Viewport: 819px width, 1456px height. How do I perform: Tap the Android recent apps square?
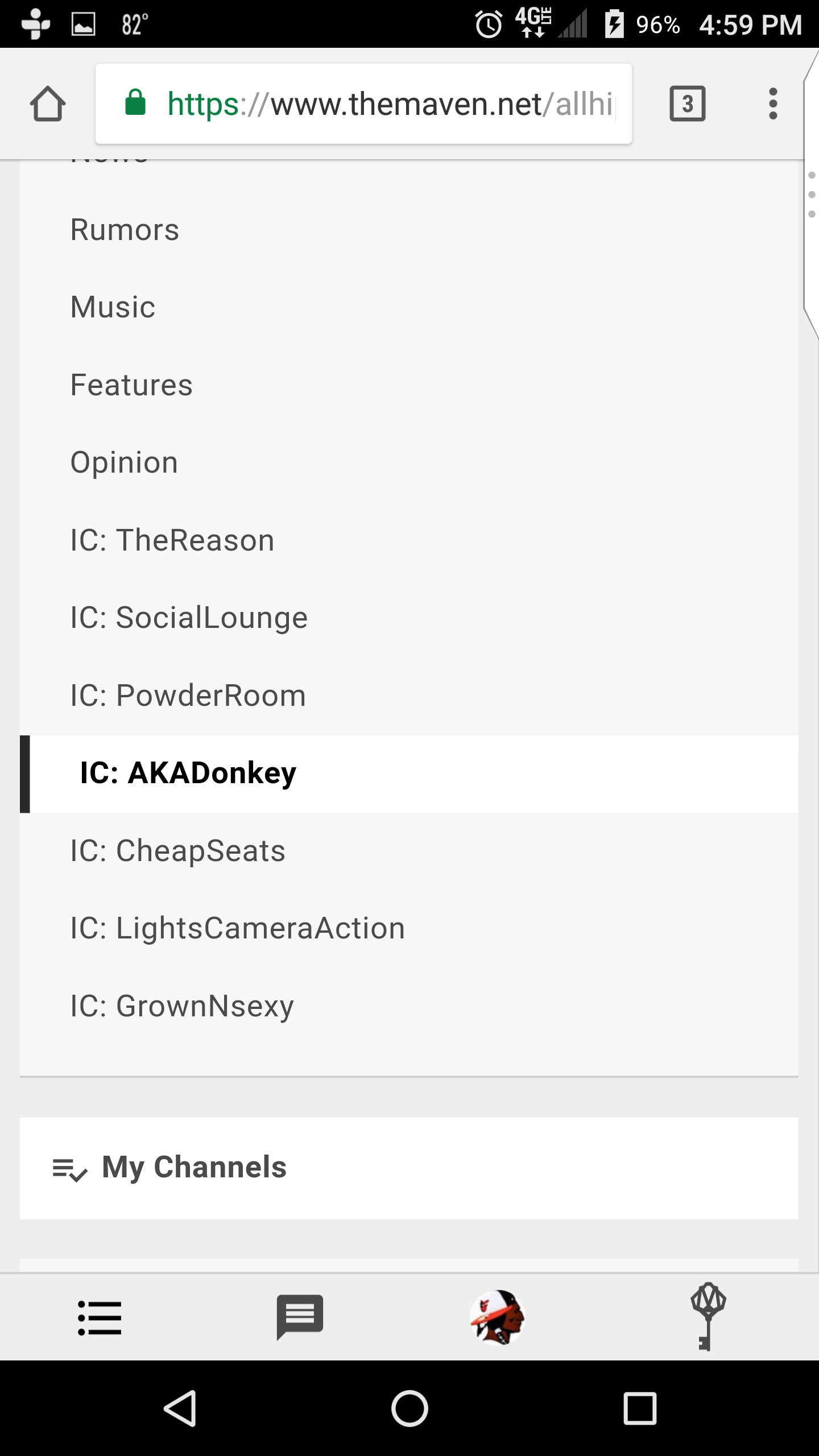tap(640, 1409)
